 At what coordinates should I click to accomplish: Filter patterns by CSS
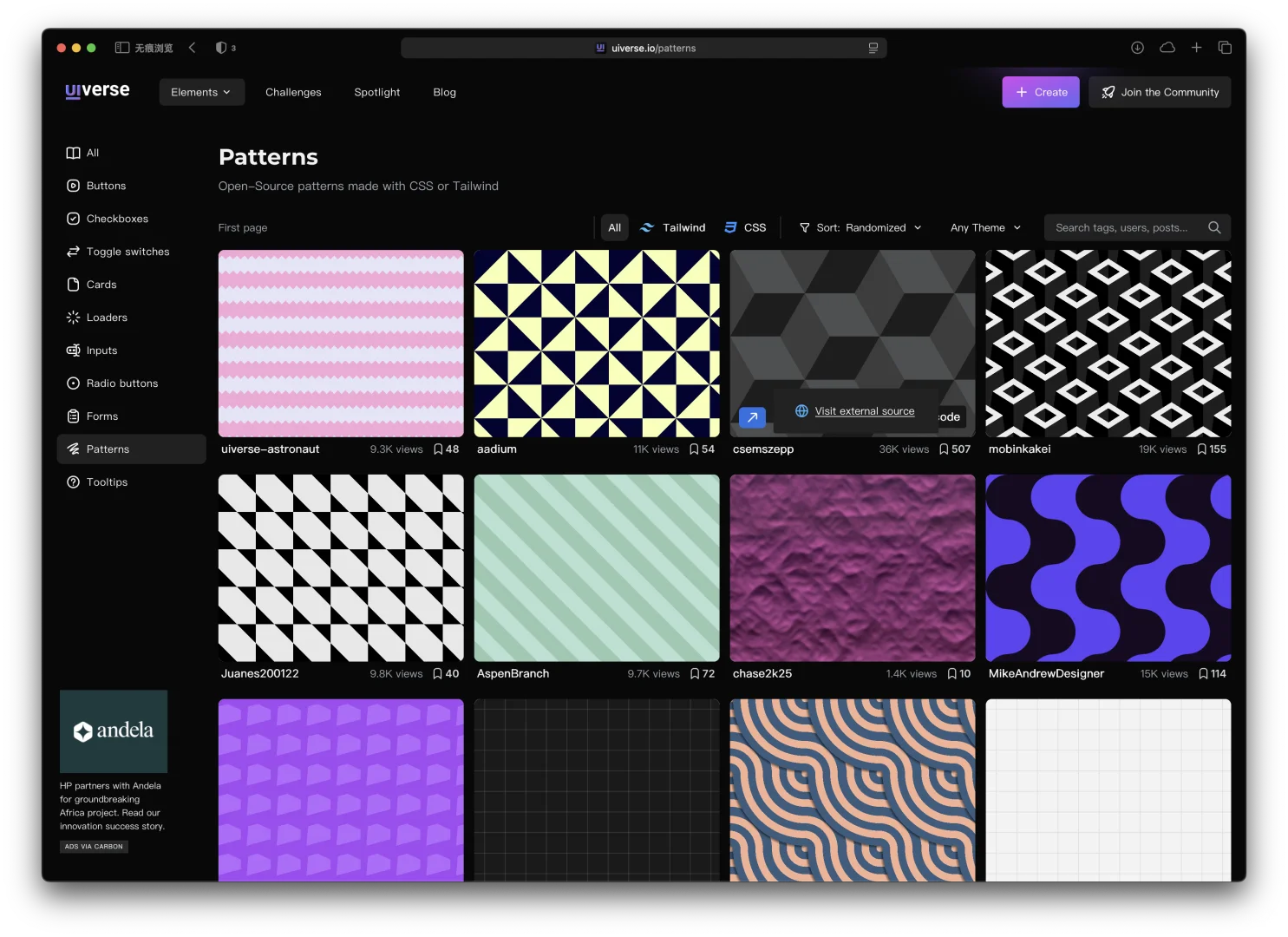coord(745,227)
